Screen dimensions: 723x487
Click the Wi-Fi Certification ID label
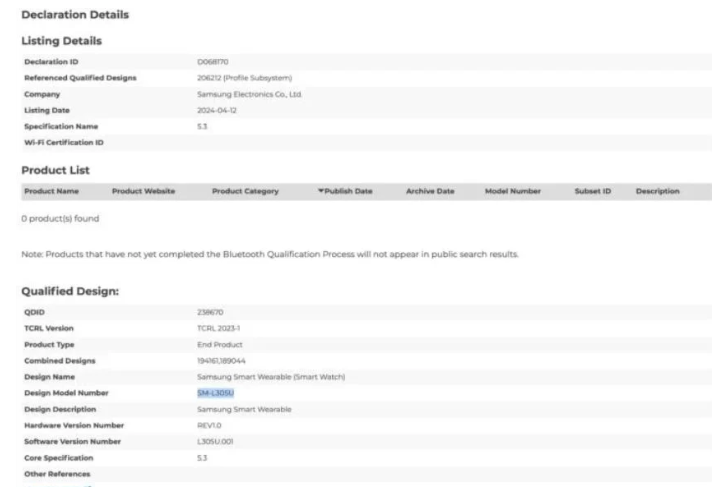(x=64, y=143)
